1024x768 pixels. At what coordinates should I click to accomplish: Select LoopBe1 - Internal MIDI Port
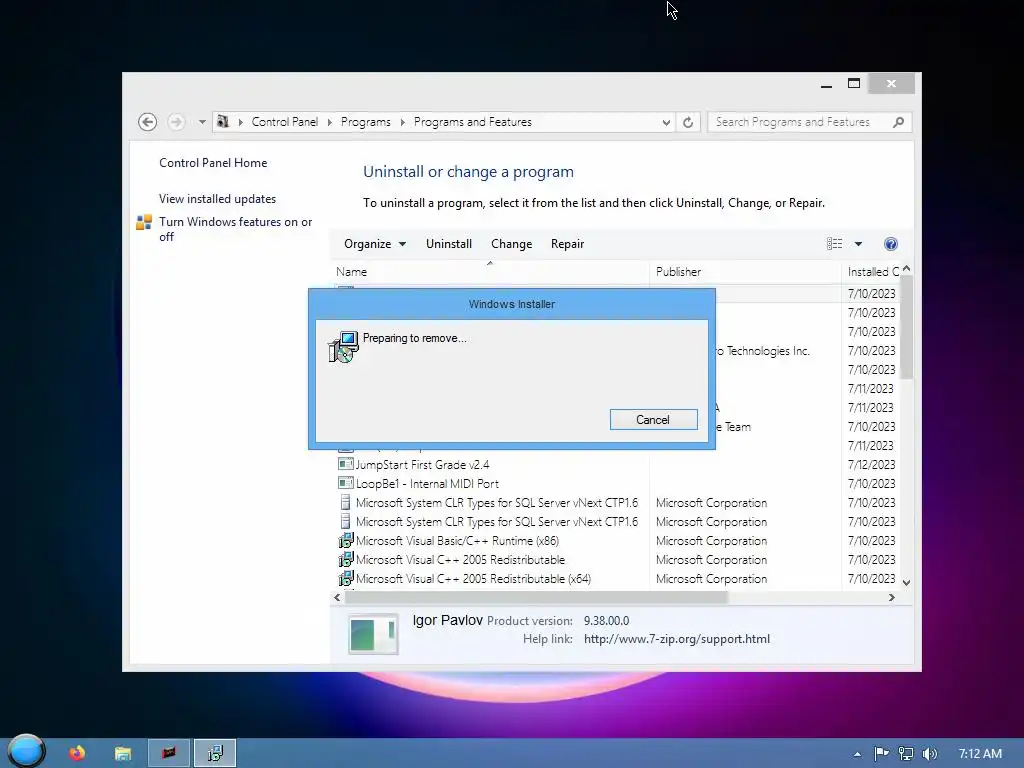click(x=427, y=484)
